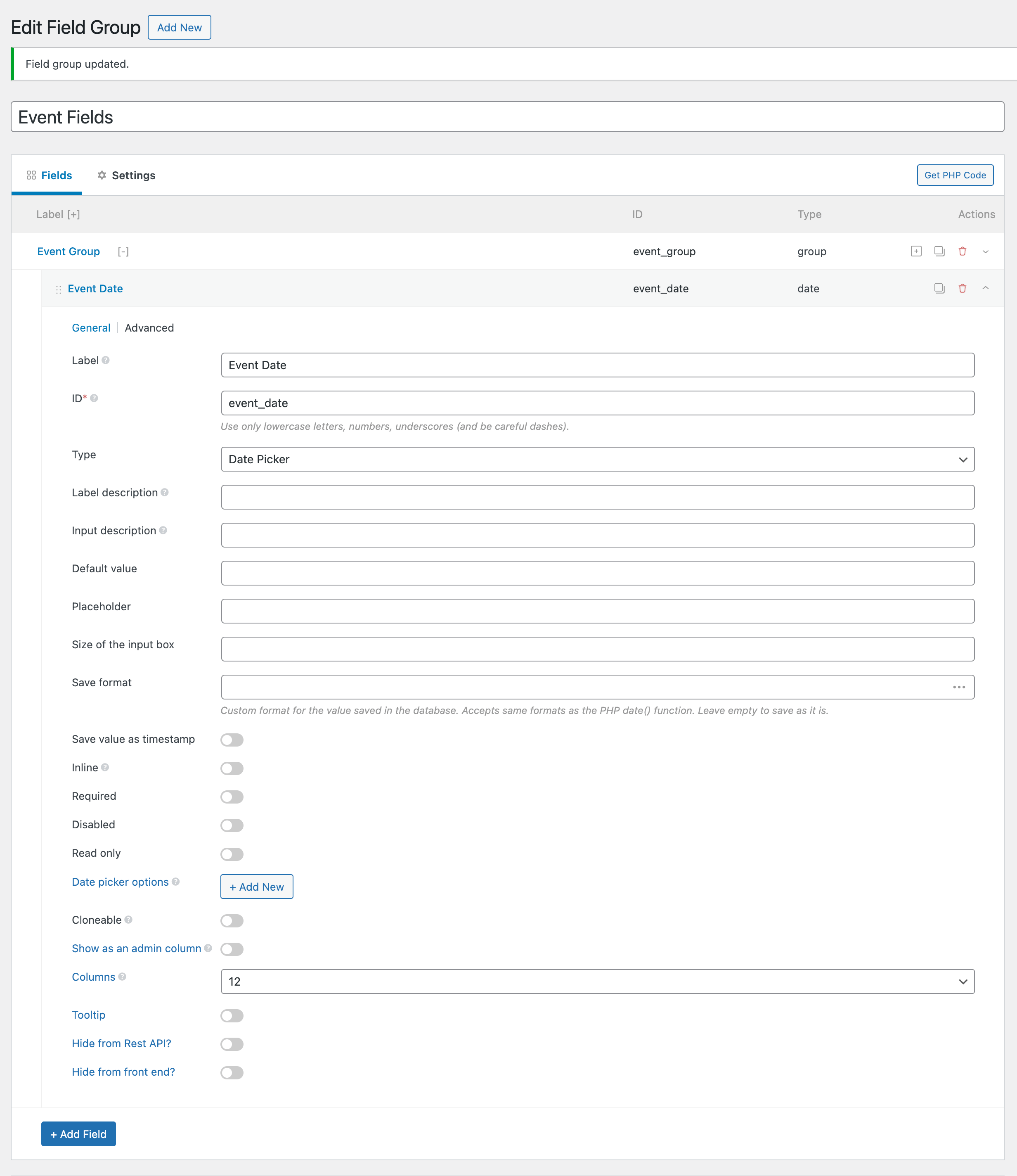Screen dimensions: 1017x1176
Task: Click the blue Add Field button
Action: (78, 1134)
